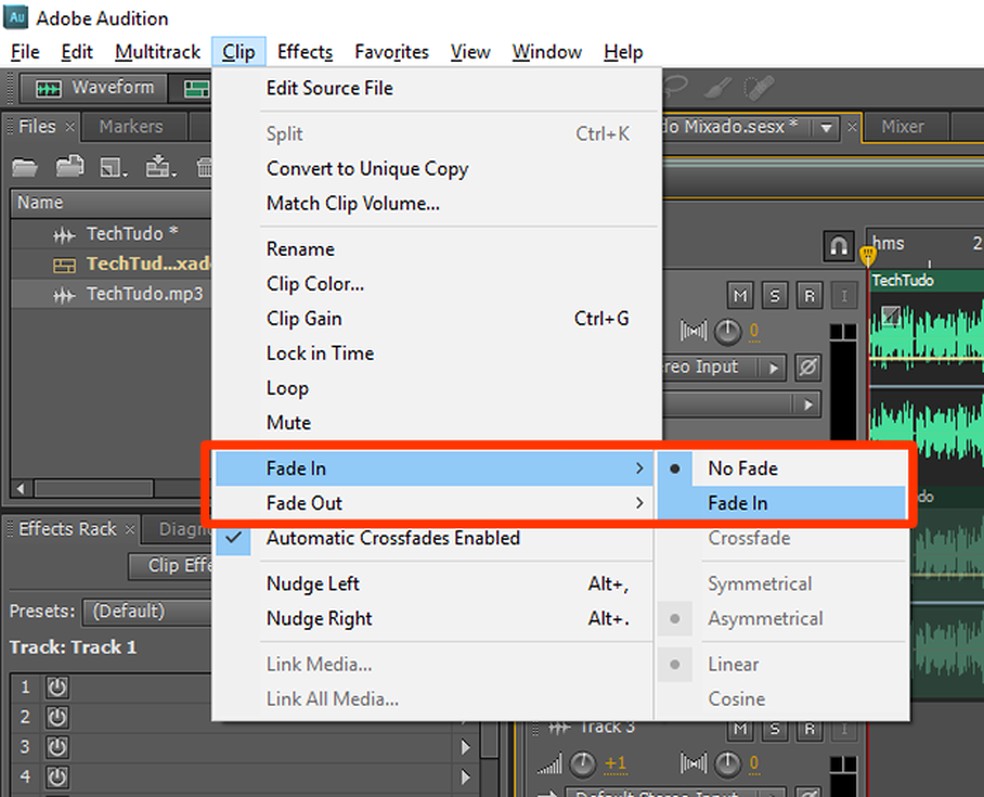Adjust Track 3 pan knob
Viewport: 984px width, 797px height.
(x=728, y=764)
